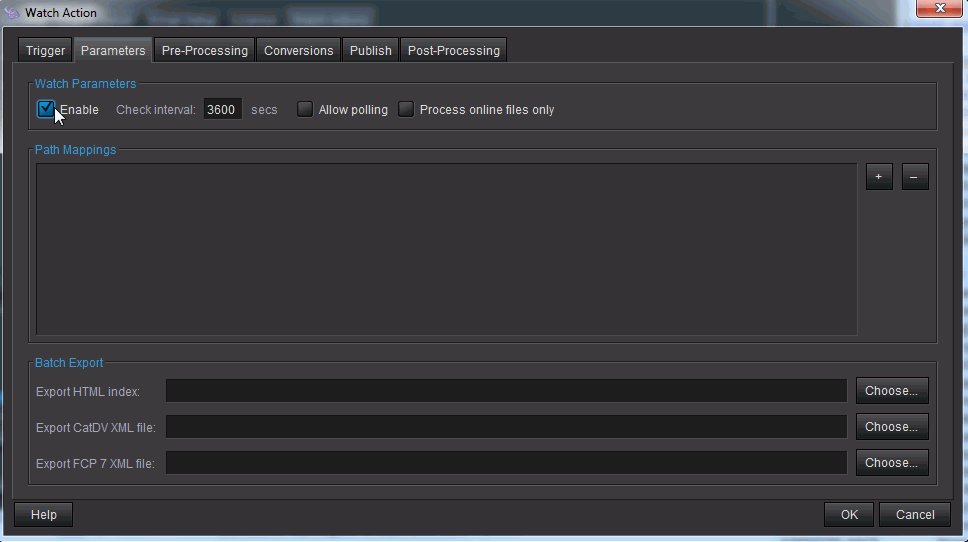Click the Watch Action title bar icon
This screenshot has height=542, width=968.
[12, 13]
